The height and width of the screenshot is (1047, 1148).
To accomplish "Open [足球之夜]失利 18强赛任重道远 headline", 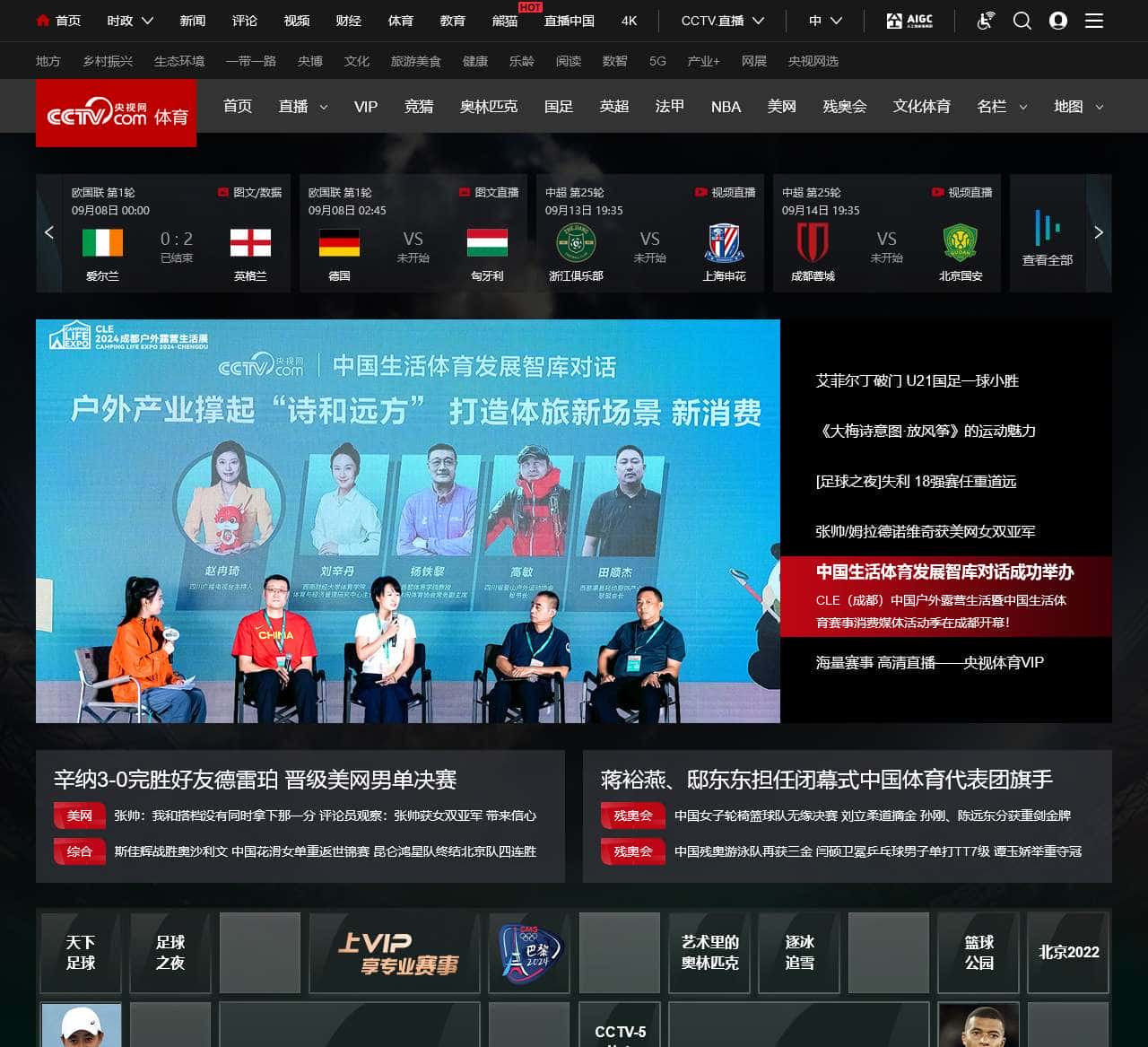I will 916,481.
